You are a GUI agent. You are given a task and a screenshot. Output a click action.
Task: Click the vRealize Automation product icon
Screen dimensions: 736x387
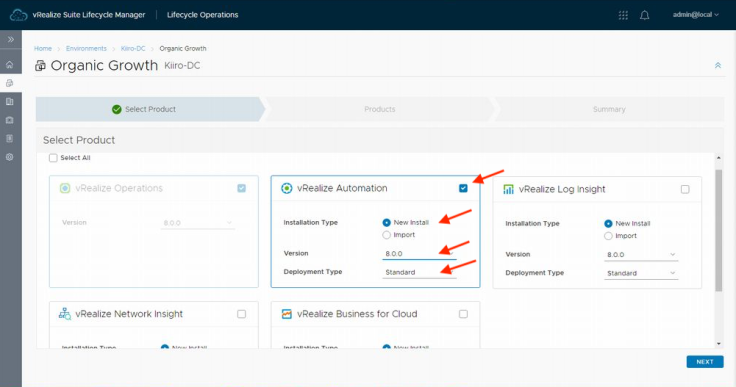pos(286,188)
